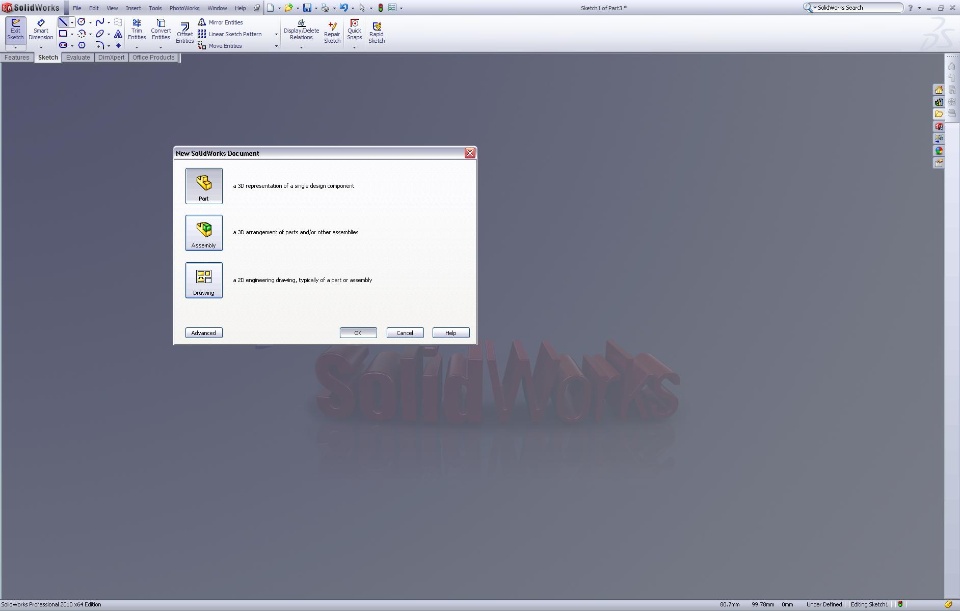Click the Save toolbar icon
960x611 pixels.
point(307,8)
